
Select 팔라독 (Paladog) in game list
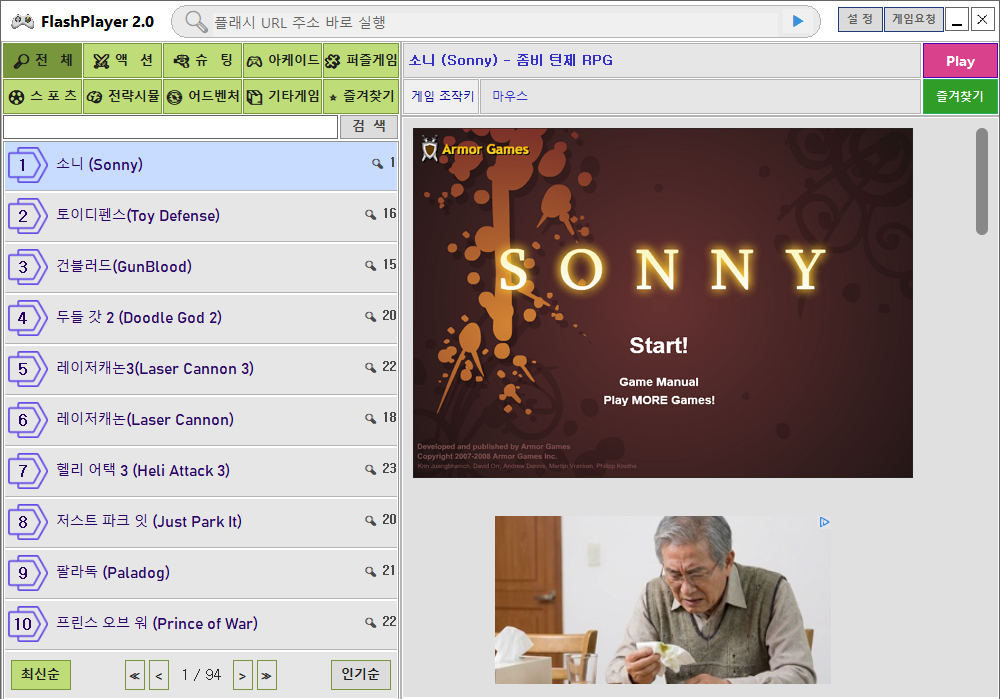tap(201, 574)
